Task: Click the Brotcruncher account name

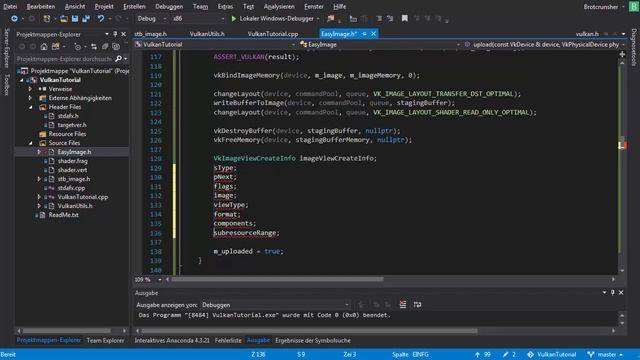Action: (x=600, y=7)
